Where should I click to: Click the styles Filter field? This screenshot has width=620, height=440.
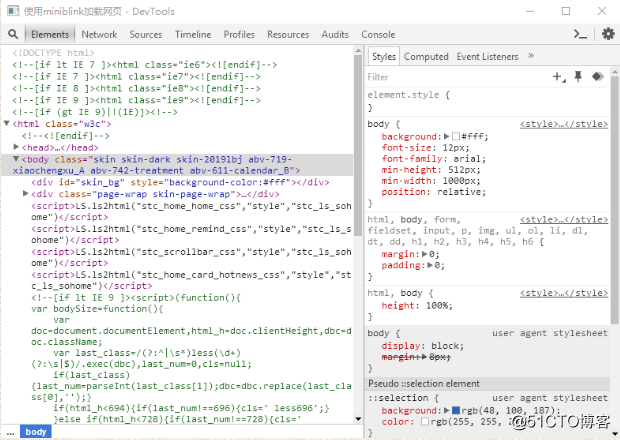pyautogui.click(x=455, y=77)
